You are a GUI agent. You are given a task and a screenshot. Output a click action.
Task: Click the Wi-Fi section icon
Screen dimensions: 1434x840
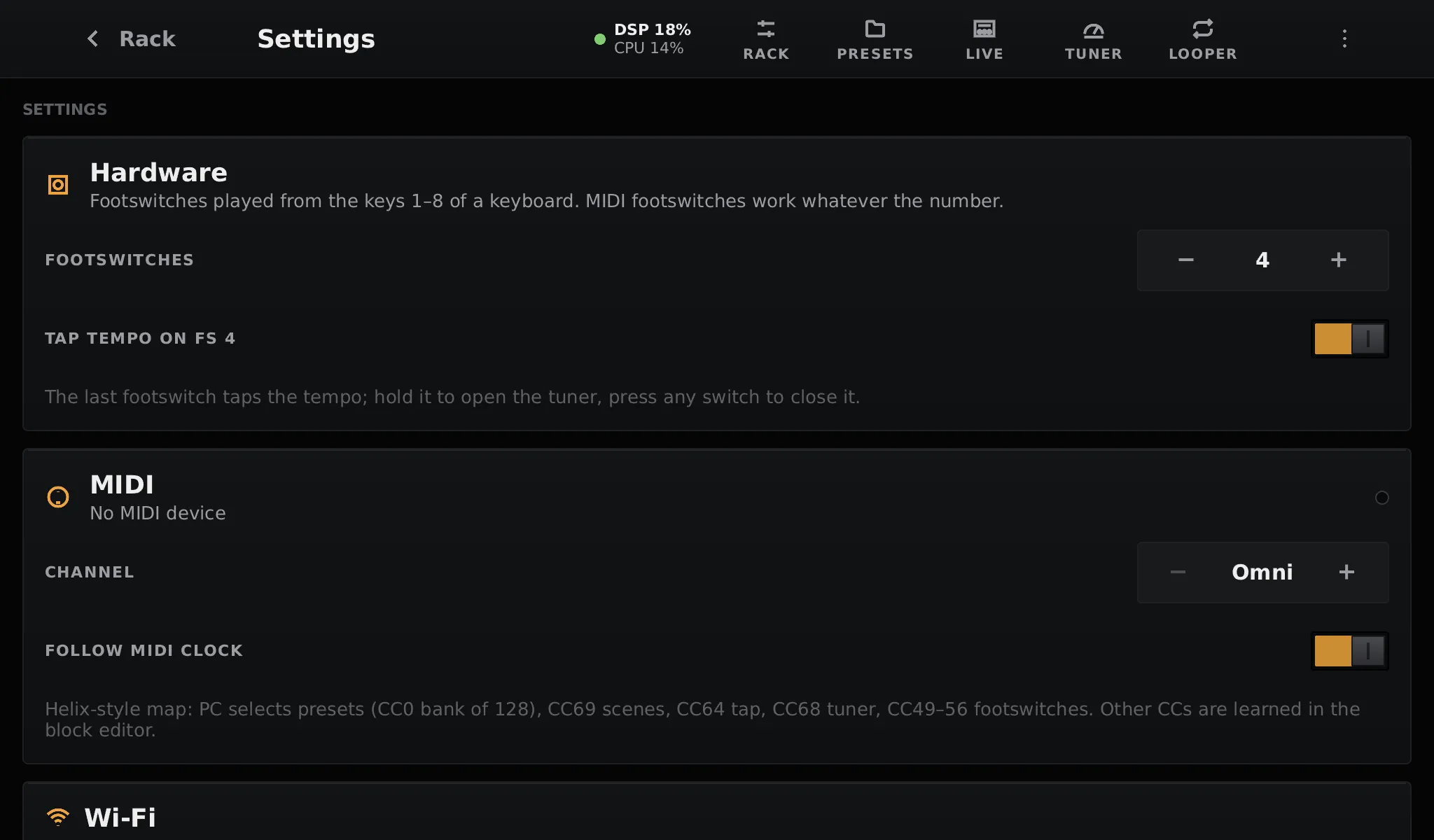click(58, 817)
